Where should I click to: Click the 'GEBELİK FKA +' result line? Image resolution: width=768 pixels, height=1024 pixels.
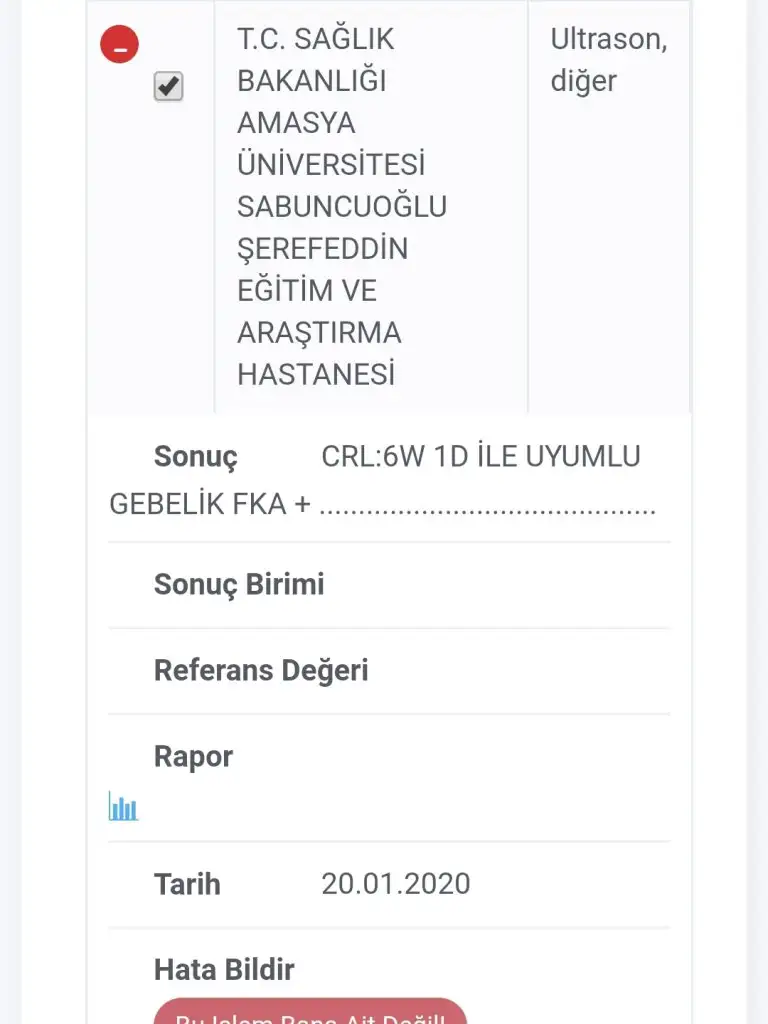point(210,504)
